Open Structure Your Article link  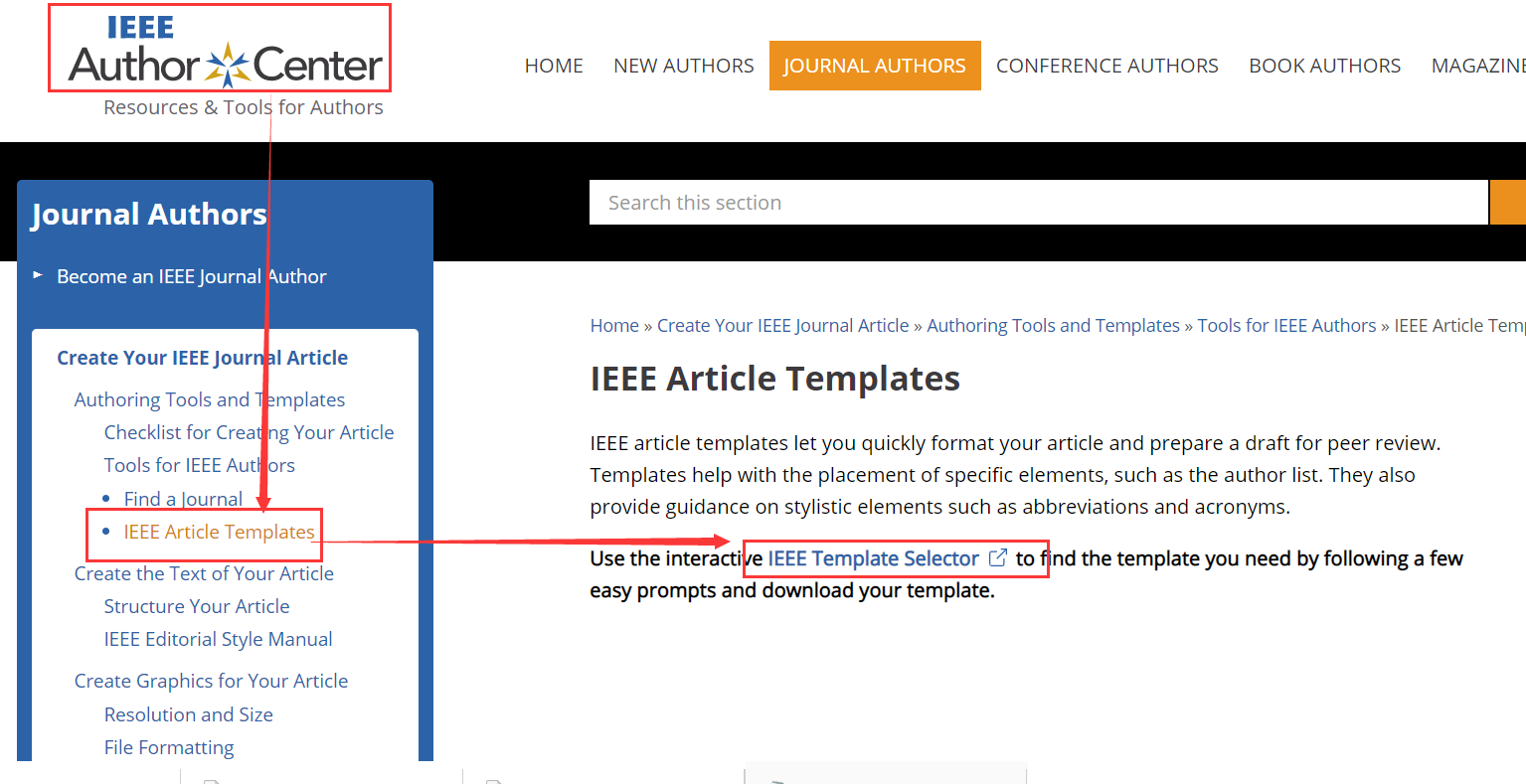coord(197,606)
